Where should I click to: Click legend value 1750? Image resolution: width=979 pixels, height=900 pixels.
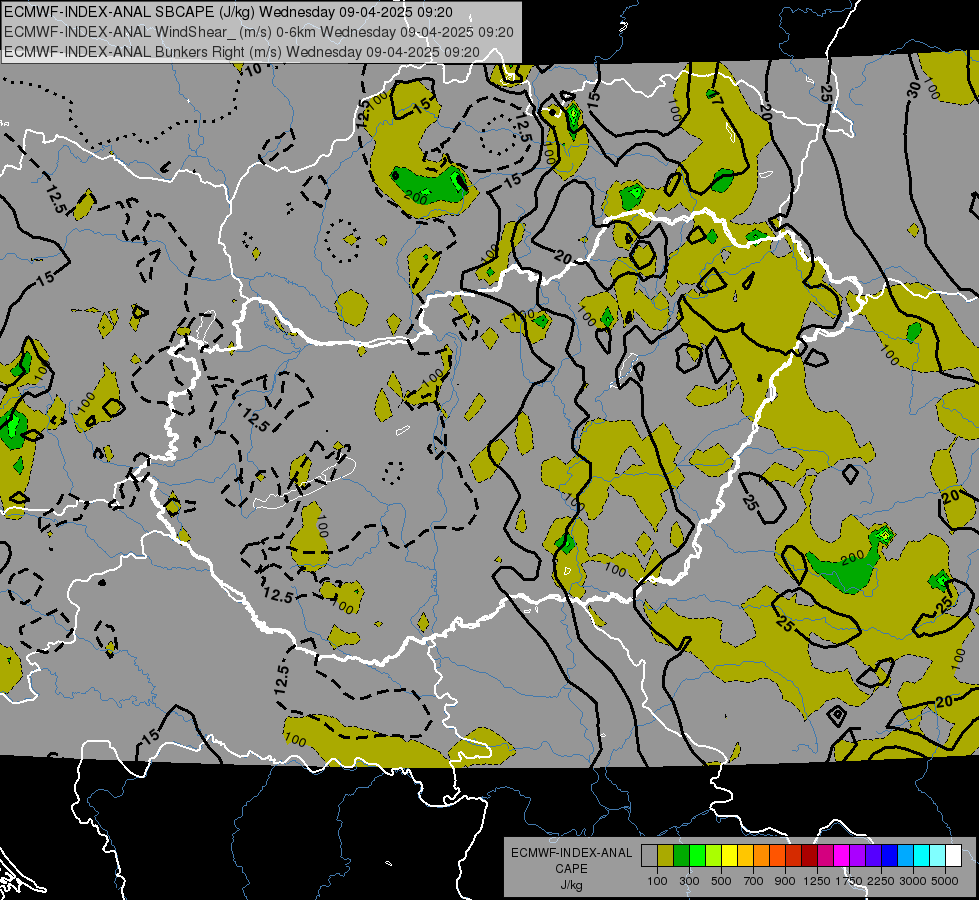tap(849, 881)
